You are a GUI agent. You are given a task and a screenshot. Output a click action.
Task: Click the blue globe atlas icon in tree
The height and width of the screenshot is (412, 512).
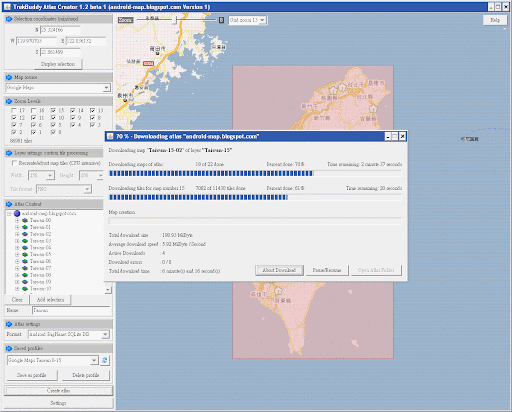17,213
